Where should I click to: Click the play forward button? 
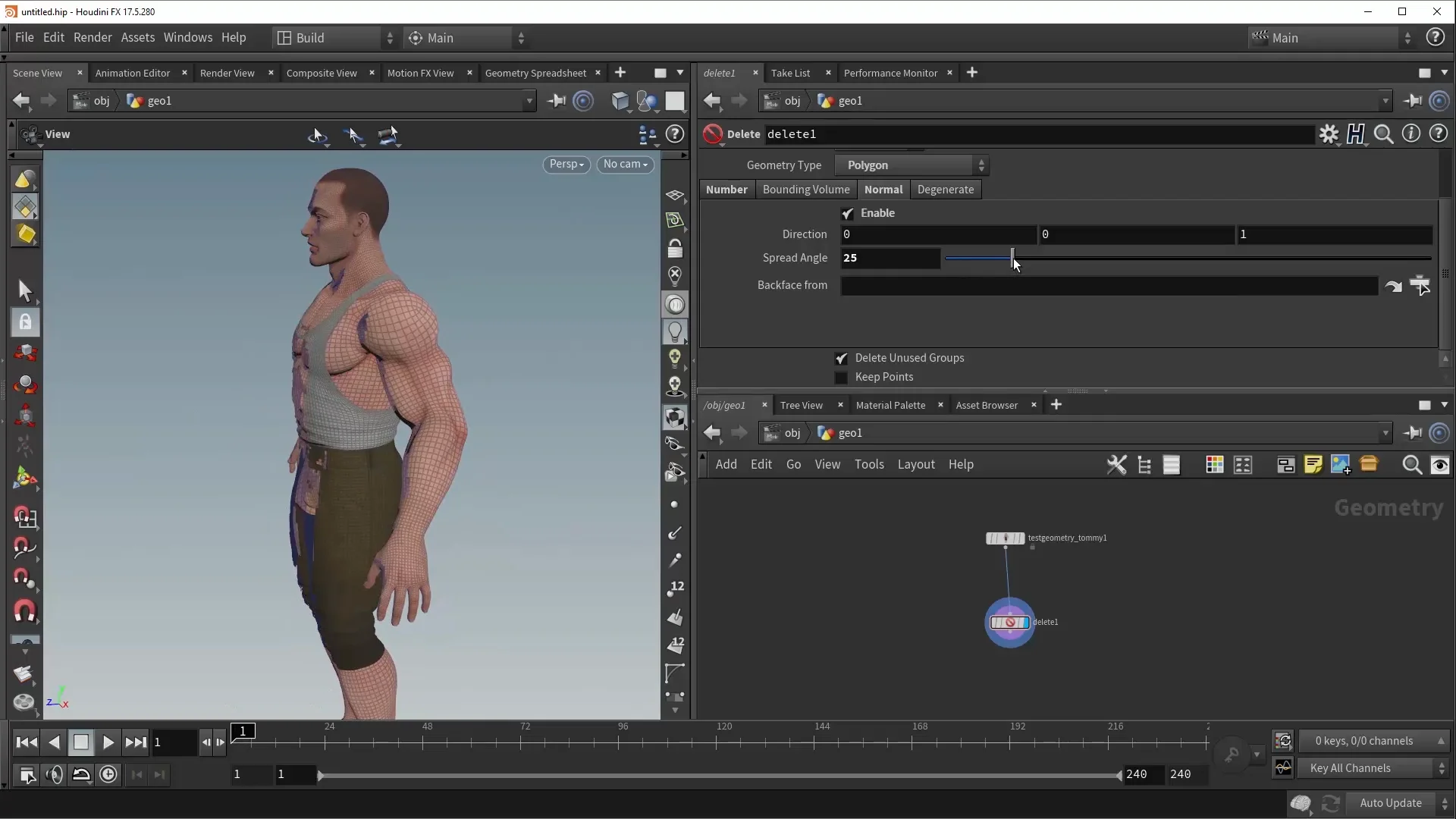108,742
